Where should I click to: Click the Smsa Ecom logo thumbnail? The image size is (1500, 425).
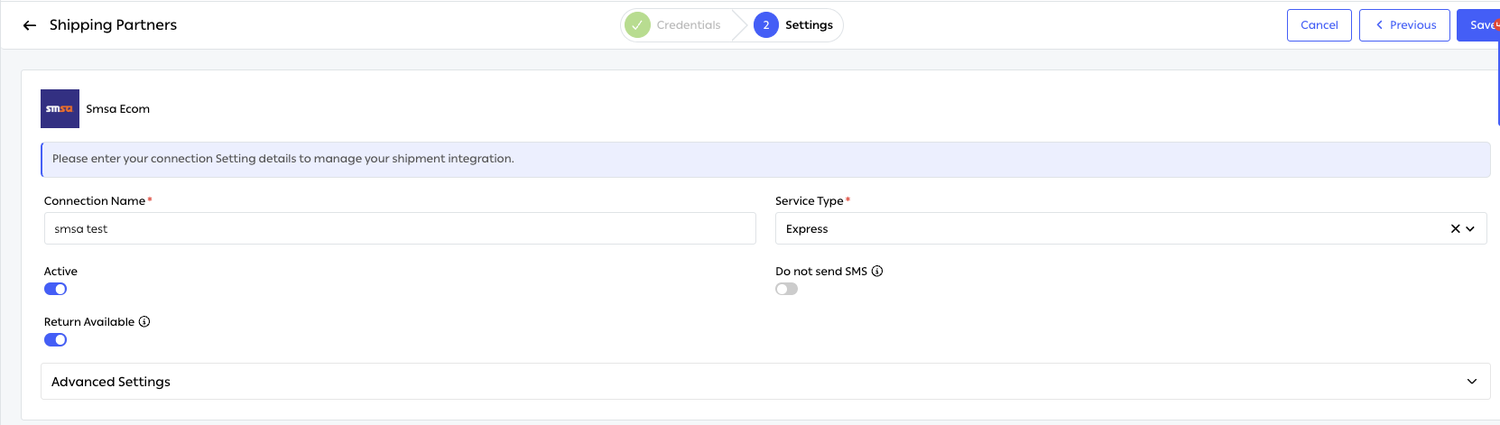pos(60,109)
